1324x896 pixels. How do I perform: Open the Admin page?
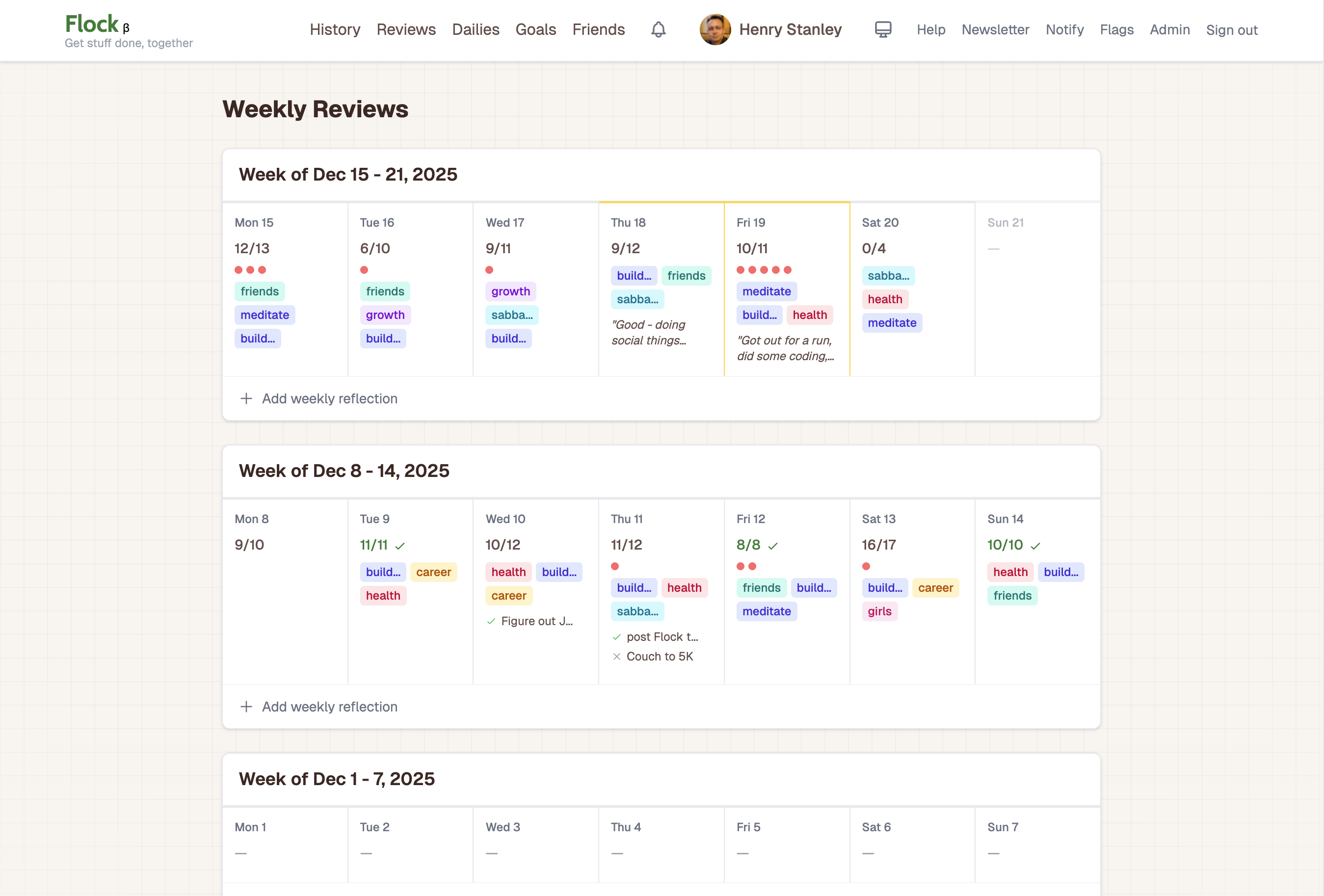[1169, 29]
